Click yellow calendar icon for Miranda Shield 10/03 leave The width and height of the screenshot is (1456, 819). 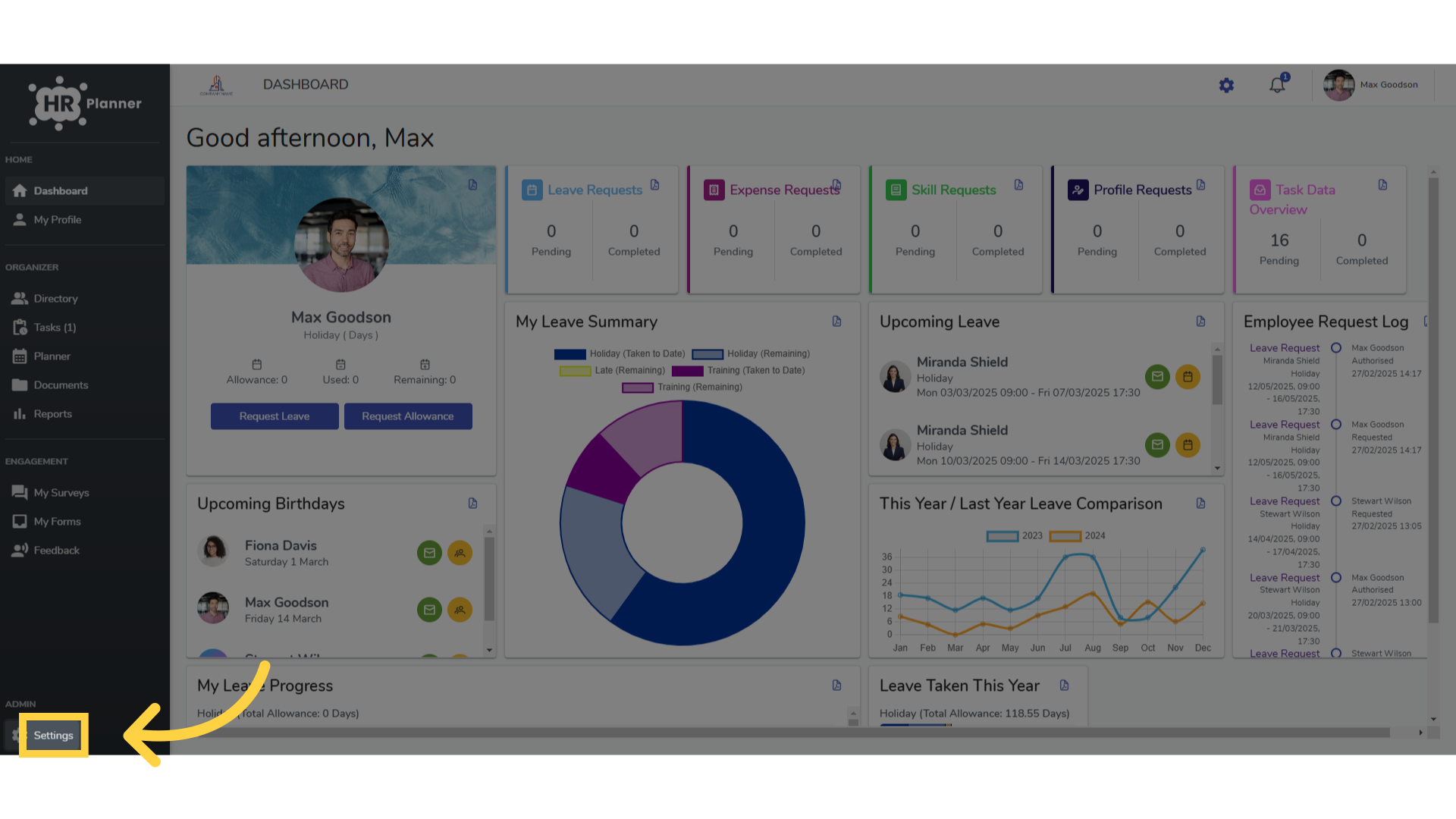coord(1188,445)
